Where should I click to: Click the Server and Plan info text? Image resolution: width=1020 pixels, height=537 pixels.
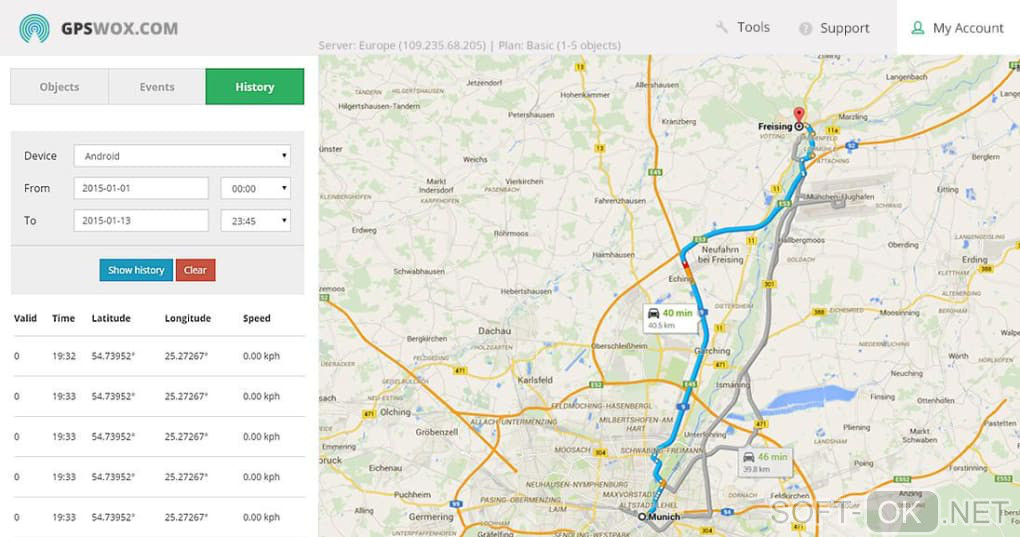[469, 46]
